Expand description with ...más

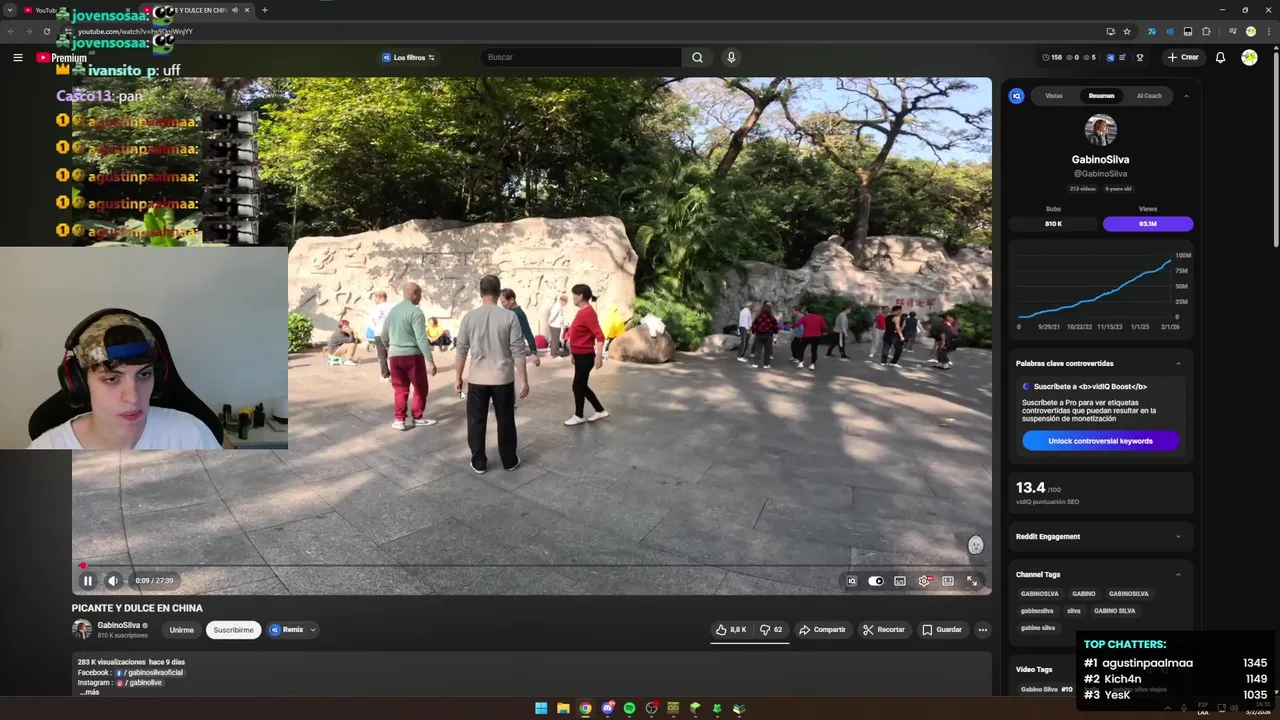coord(90,692)
